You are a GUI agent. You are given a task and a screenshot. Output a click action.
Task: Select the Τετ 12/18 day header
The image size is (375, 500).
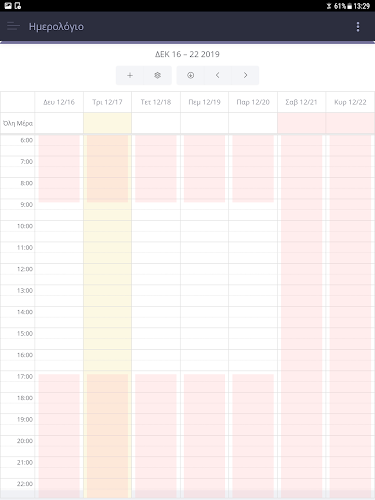click(156, 102)
